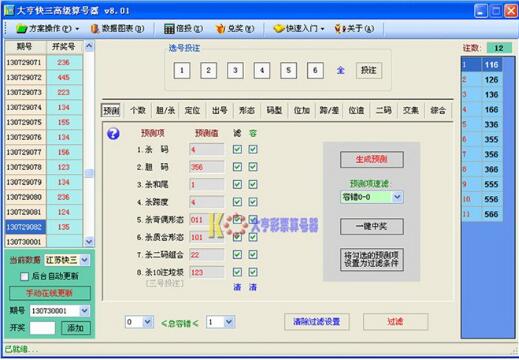Click the 一键中奖 button

point(372,227)
